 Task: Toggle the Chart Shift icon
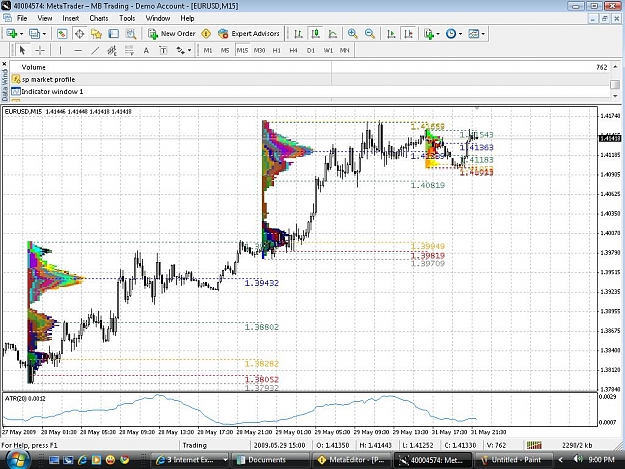[x=409, y=34]
